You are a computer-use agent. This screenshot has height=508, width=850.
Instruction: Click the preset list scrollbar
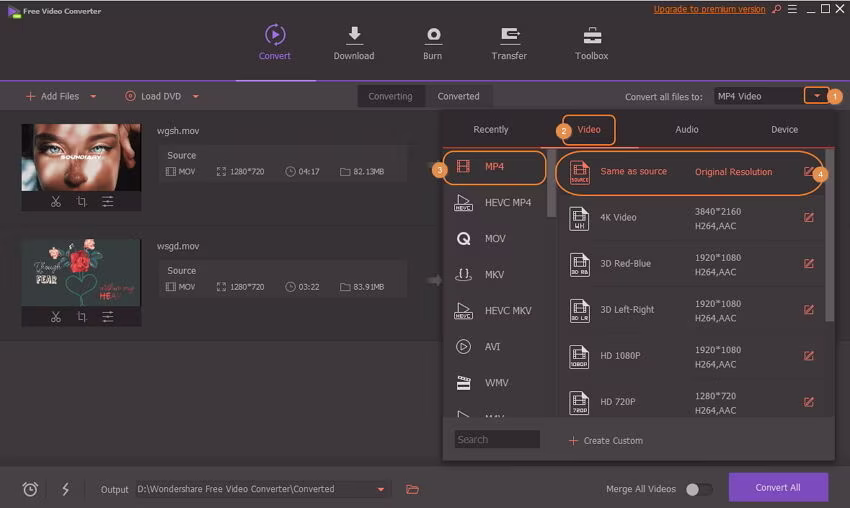(829, 236)
